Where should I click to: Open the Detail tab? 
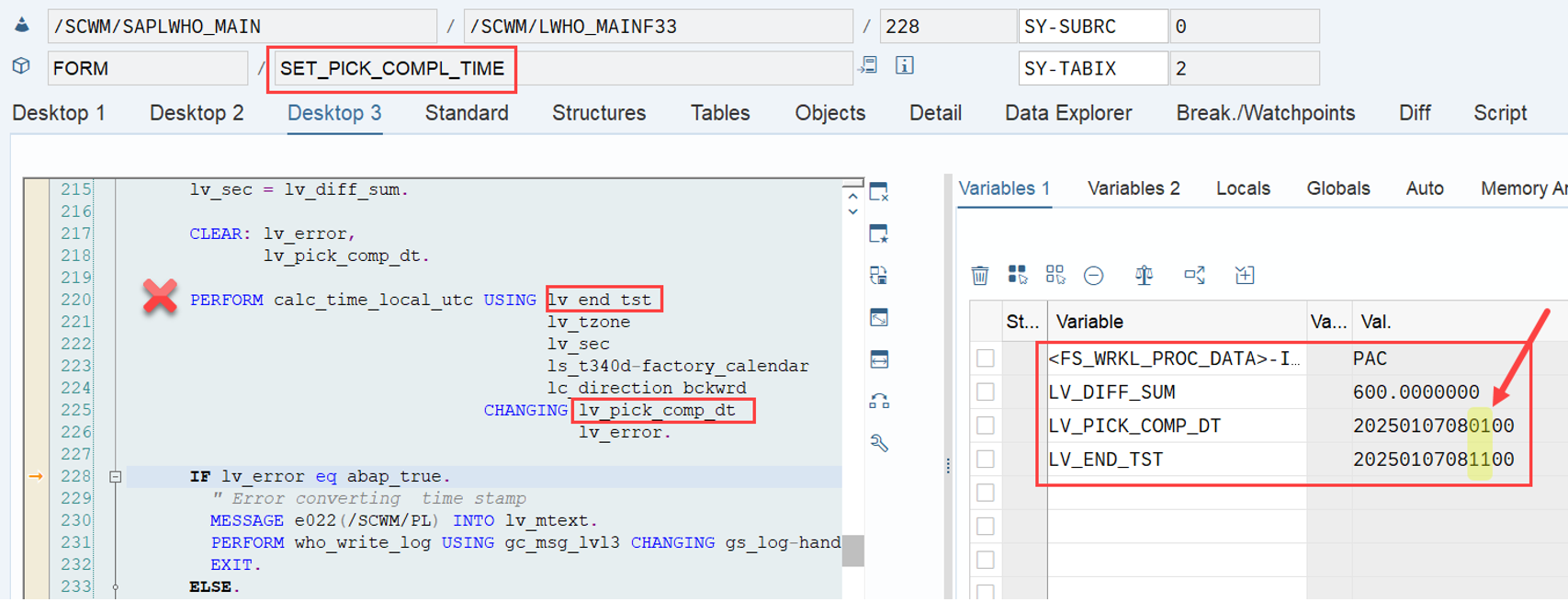click(x=935, y=112)
